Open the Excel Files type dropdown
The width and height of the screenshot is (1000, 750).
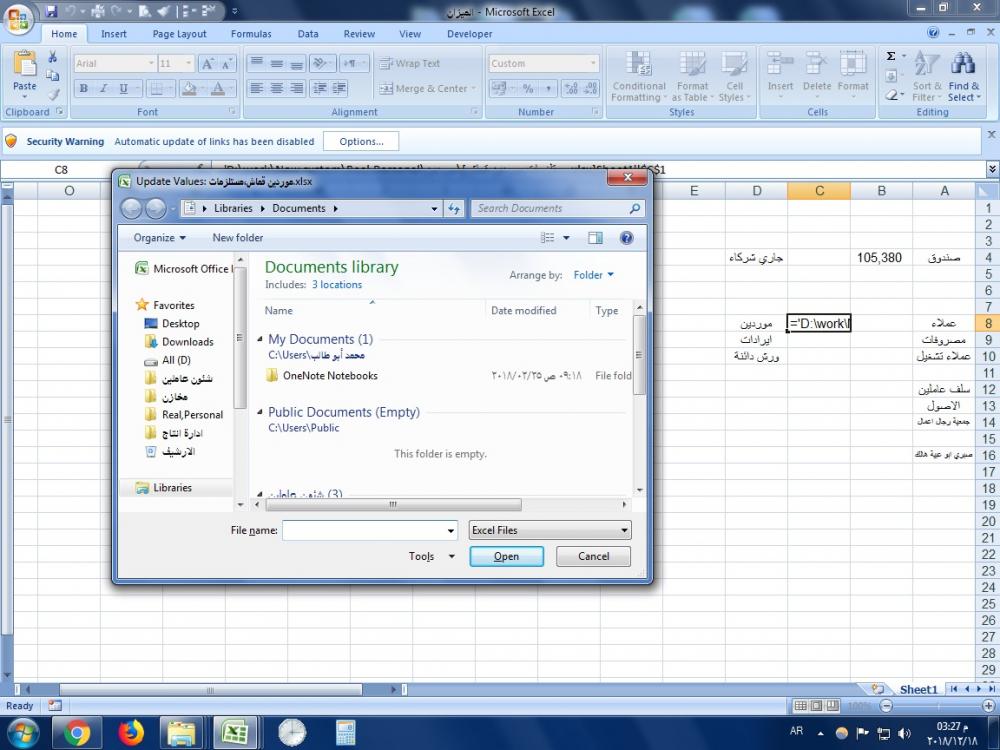550,530
